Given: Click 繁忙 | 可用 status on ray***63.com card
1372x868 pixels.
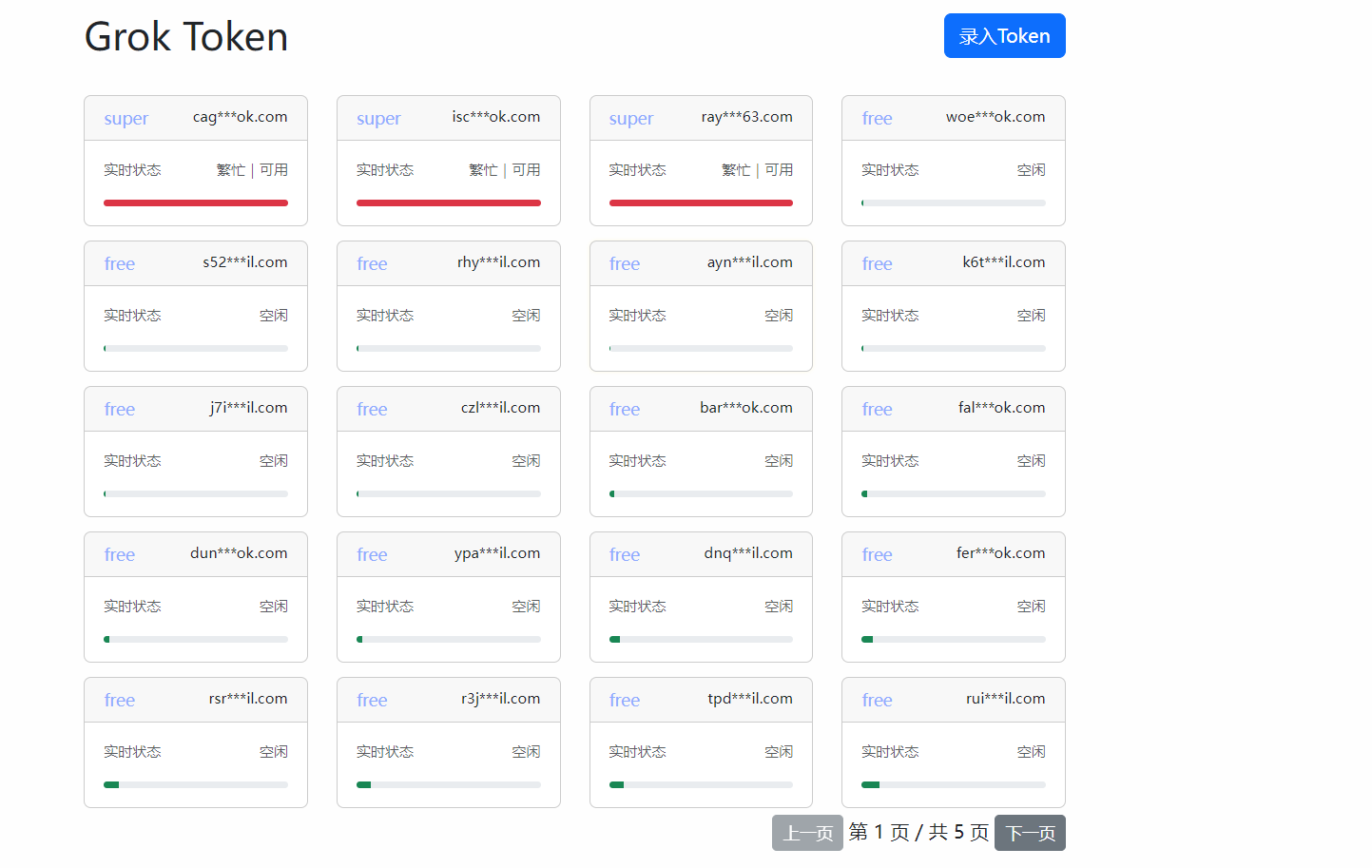Looking at the screenshot, I should [x=757, y=170].
